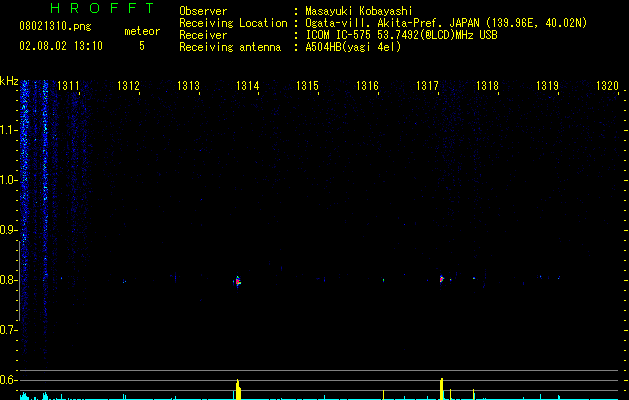This screenshot has width=629, height=400.
Task: Click the 1320 time axis label
Action: pyautogui.click(x=607, y=86)
